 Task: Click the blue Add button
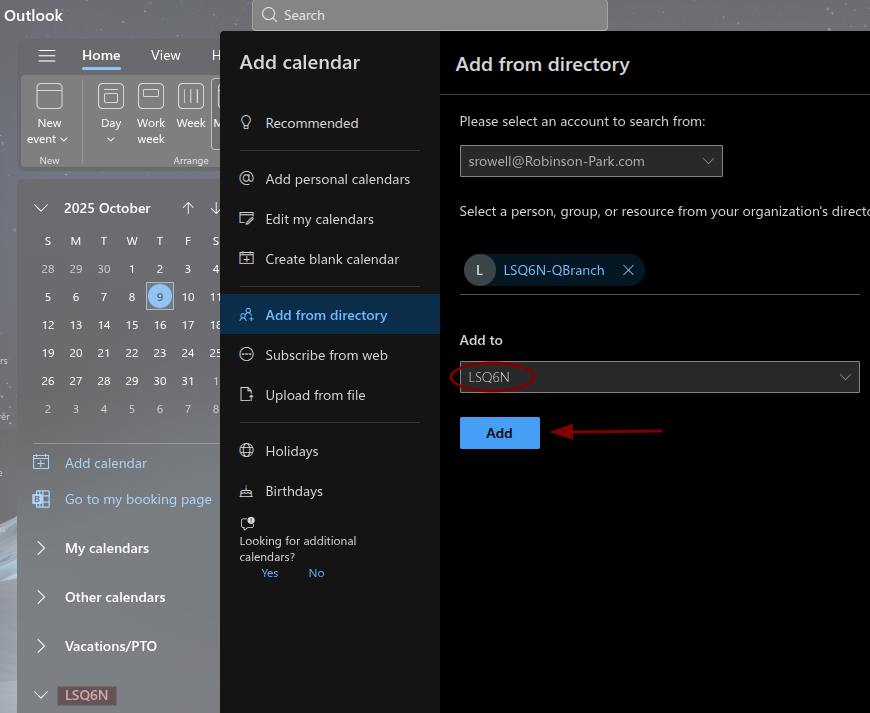[499, 433]
